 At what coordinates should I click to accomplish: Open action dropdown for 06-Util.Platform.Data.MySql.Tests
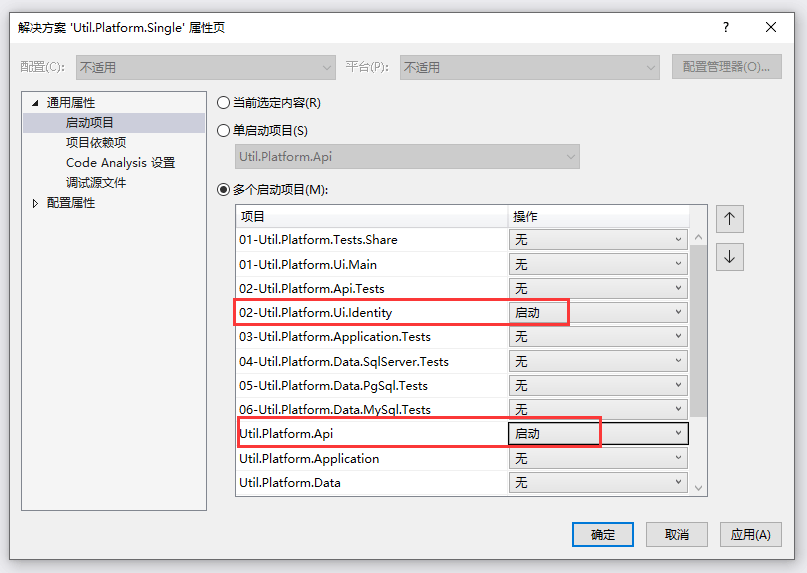598,409
